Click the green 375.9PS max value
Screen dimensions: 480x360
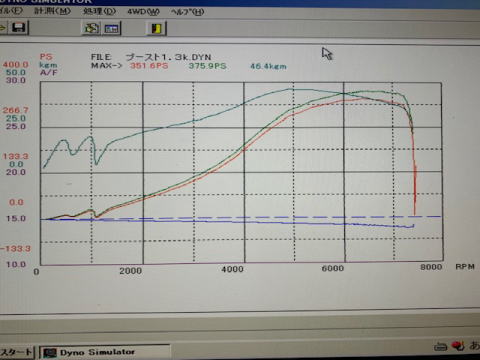point(207,66)
